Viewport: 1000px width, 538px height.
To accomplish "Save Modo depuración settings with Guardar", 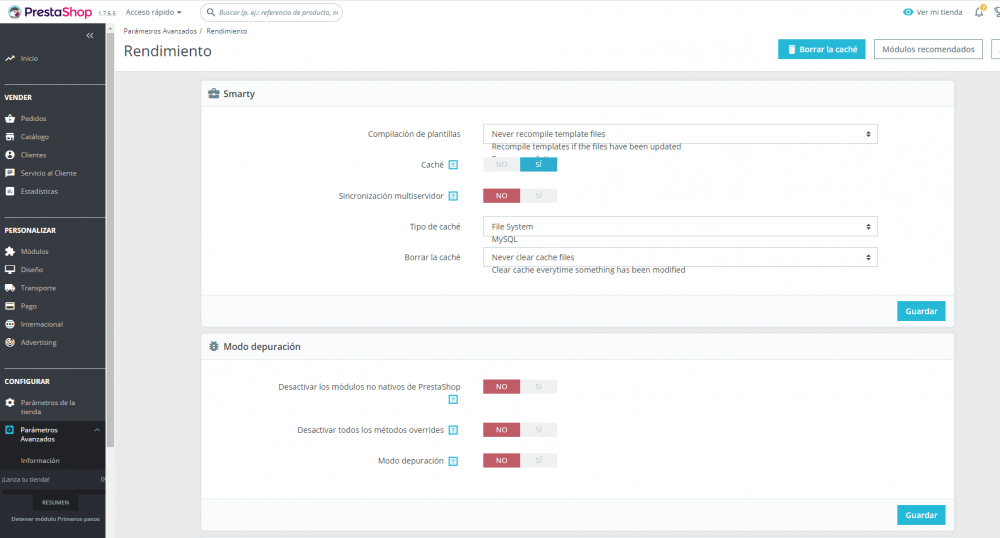I will click(x=921, y=515).
